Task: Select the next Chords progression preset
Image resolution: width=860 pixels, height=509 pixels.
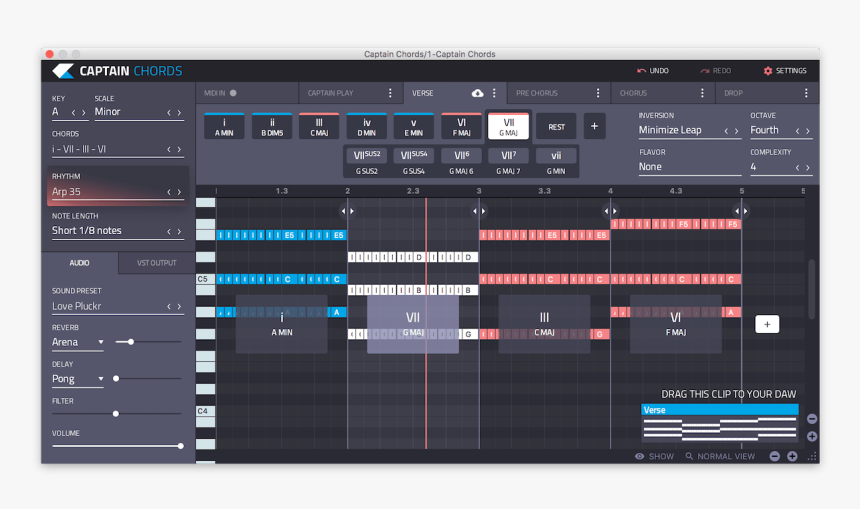Action: click(179, 149)
